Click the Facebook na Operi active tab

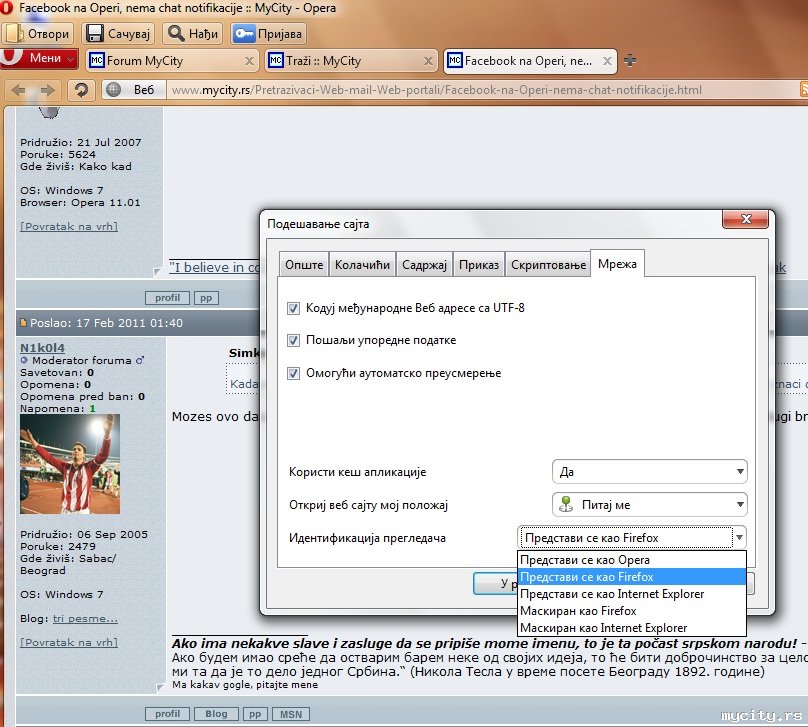click(530, 61)
